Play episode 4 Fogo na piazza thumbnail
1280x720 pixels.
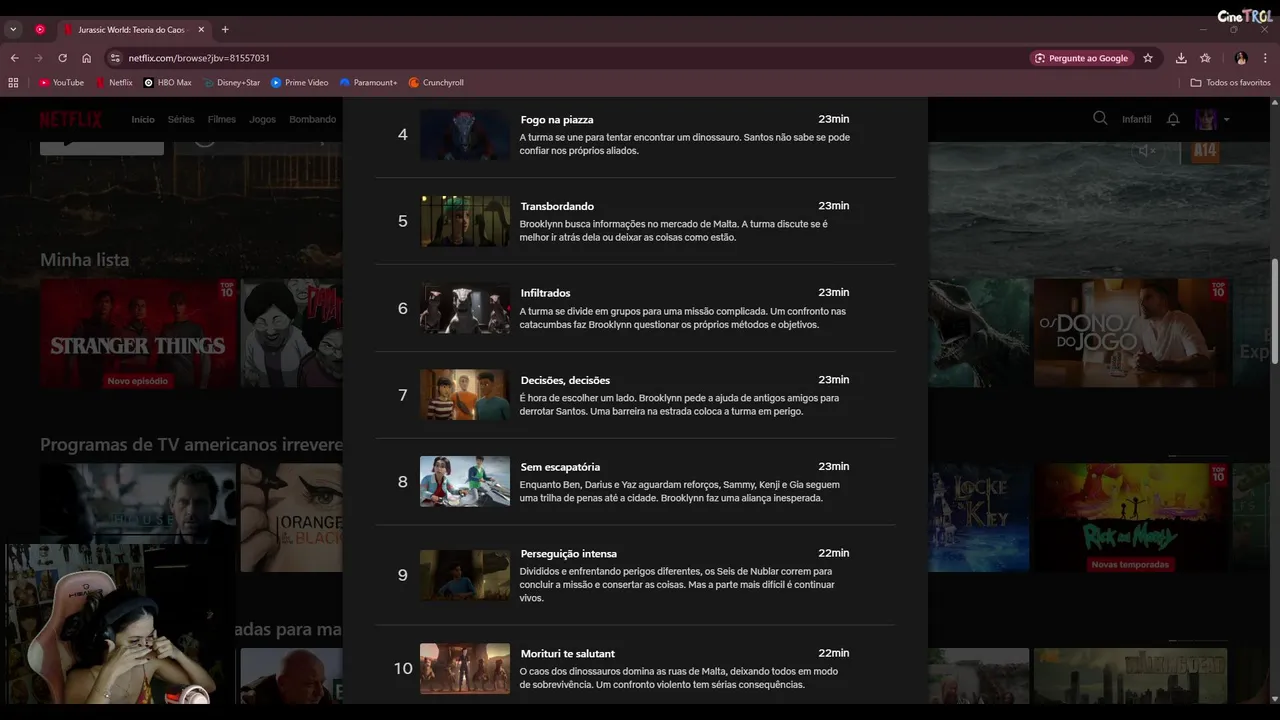pos(464,135)
